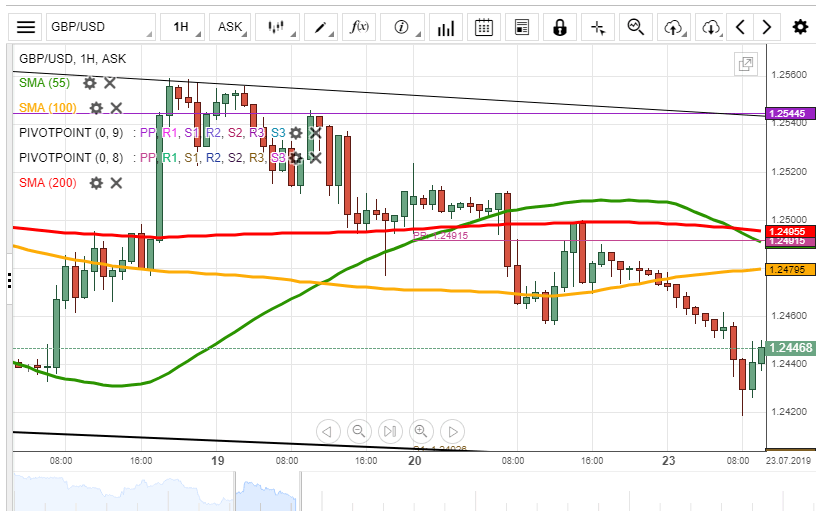820x516 pixels.
Task: Click the bar chart volume icon
Action: coord(446,27)
